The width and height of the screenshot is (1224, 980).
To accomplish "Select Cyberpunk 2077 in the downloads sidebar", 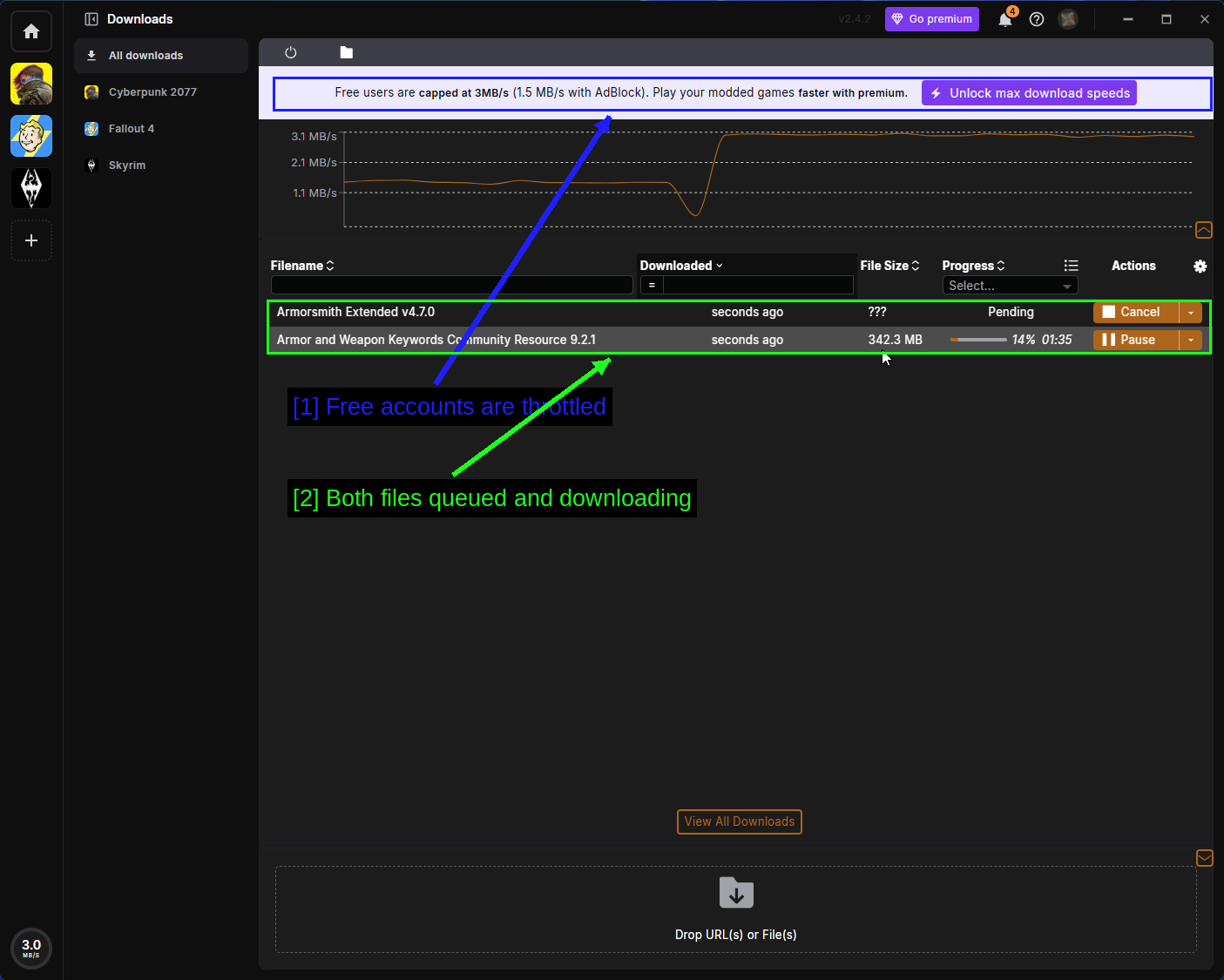I will pos(161,92).
